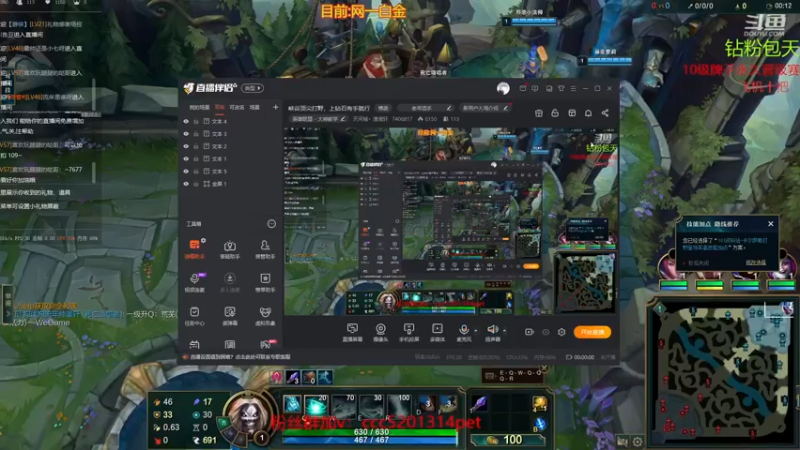Open the video link tool with purple badge

coord(194,282)
